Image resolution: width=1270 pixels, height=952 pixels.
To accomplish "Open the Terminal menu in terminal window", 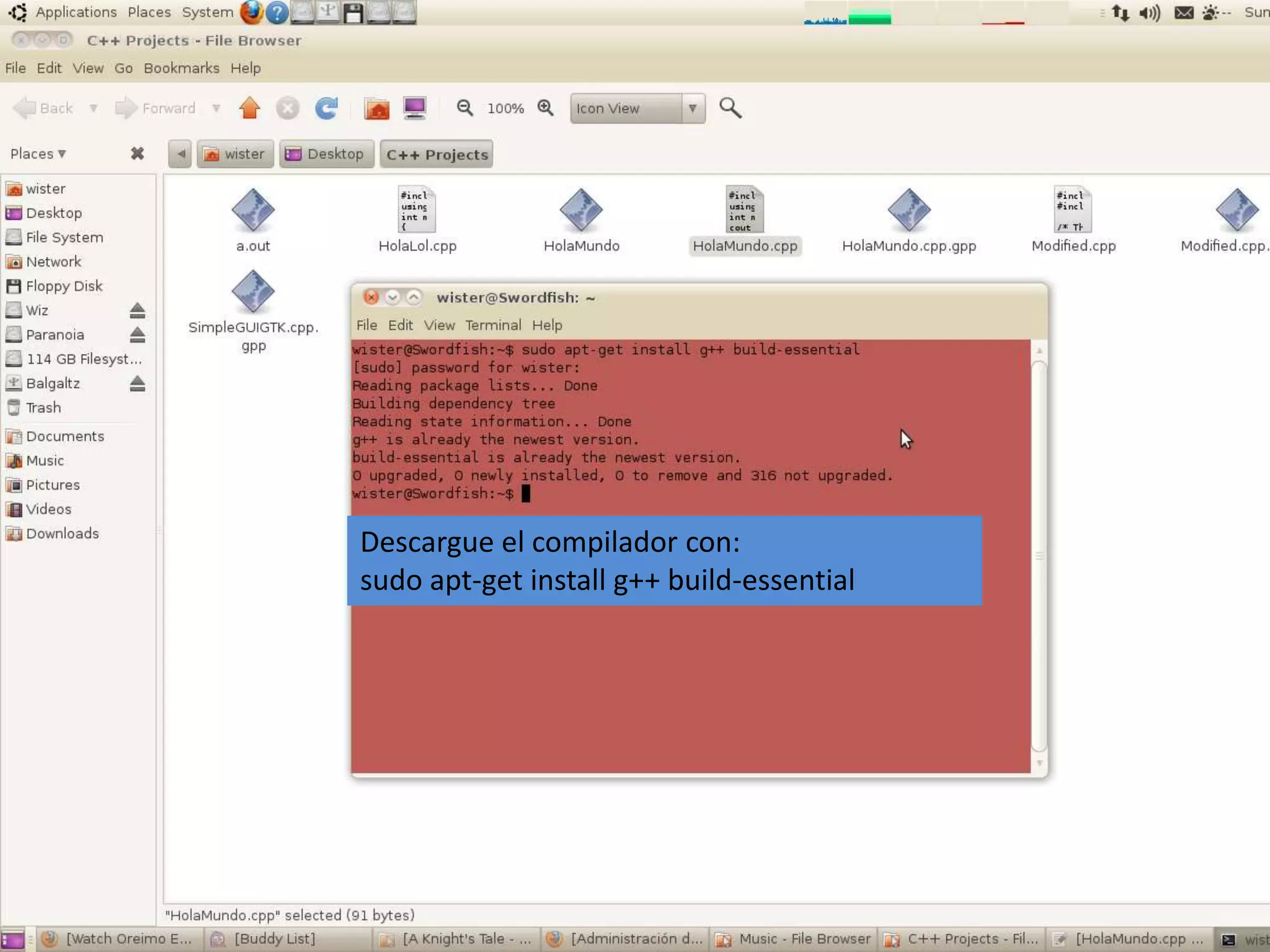I will 493,325.
